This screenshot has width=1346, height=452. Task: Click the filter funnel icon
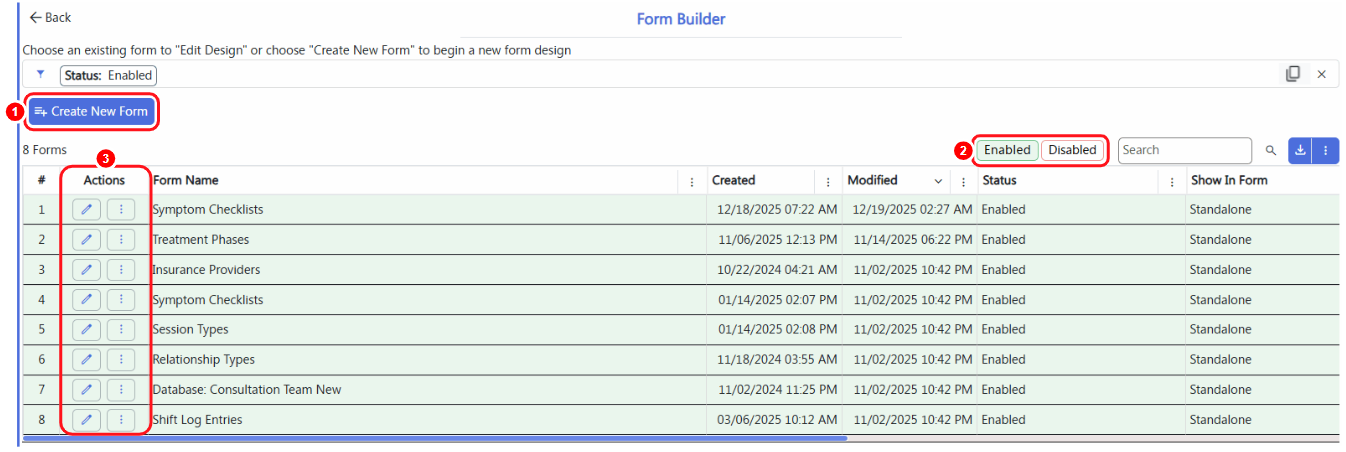tap(41, 74)
